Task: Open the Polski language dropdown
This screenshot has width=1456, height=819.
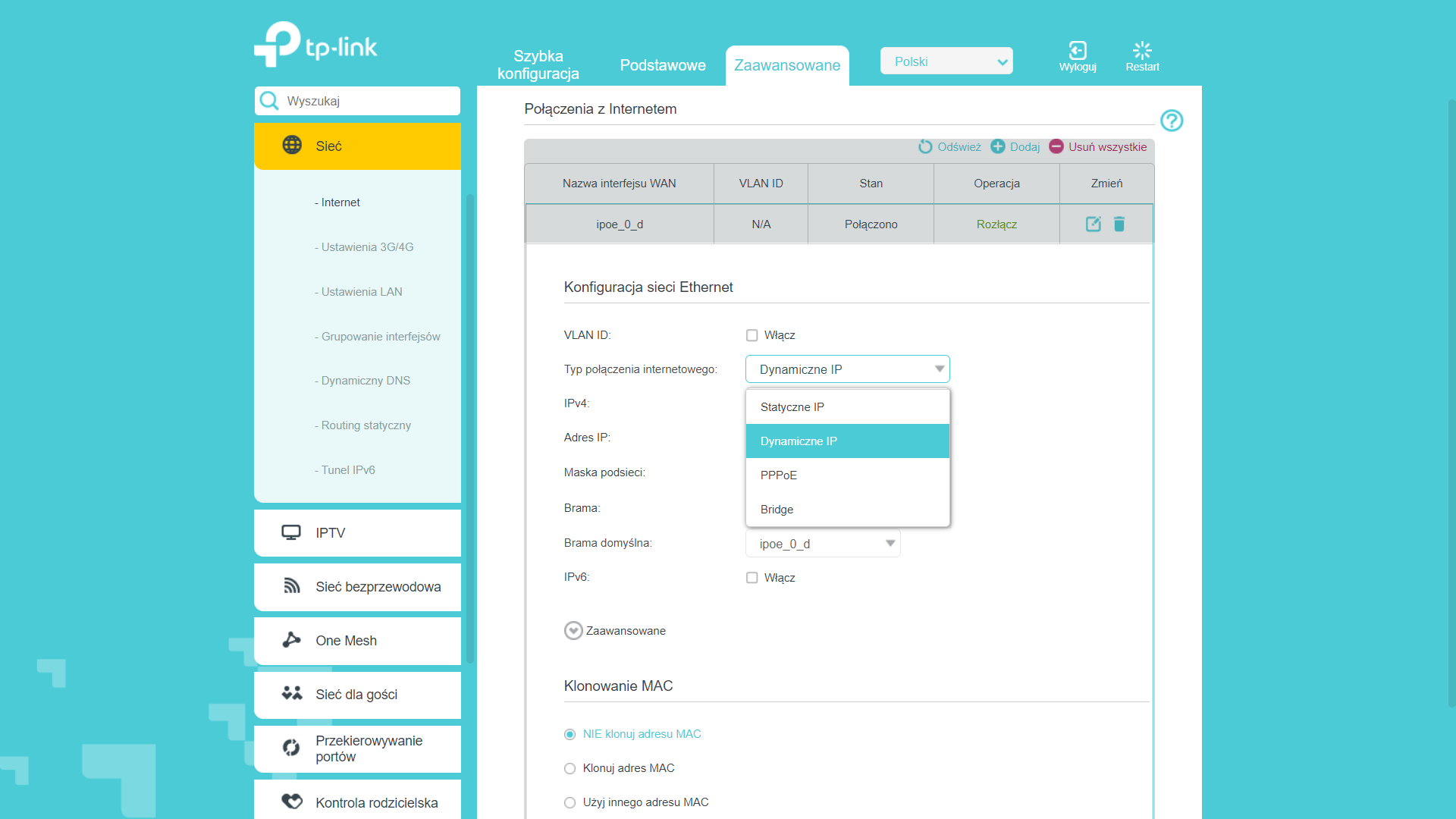Action: pyautogui.click(x=946, y=61)
